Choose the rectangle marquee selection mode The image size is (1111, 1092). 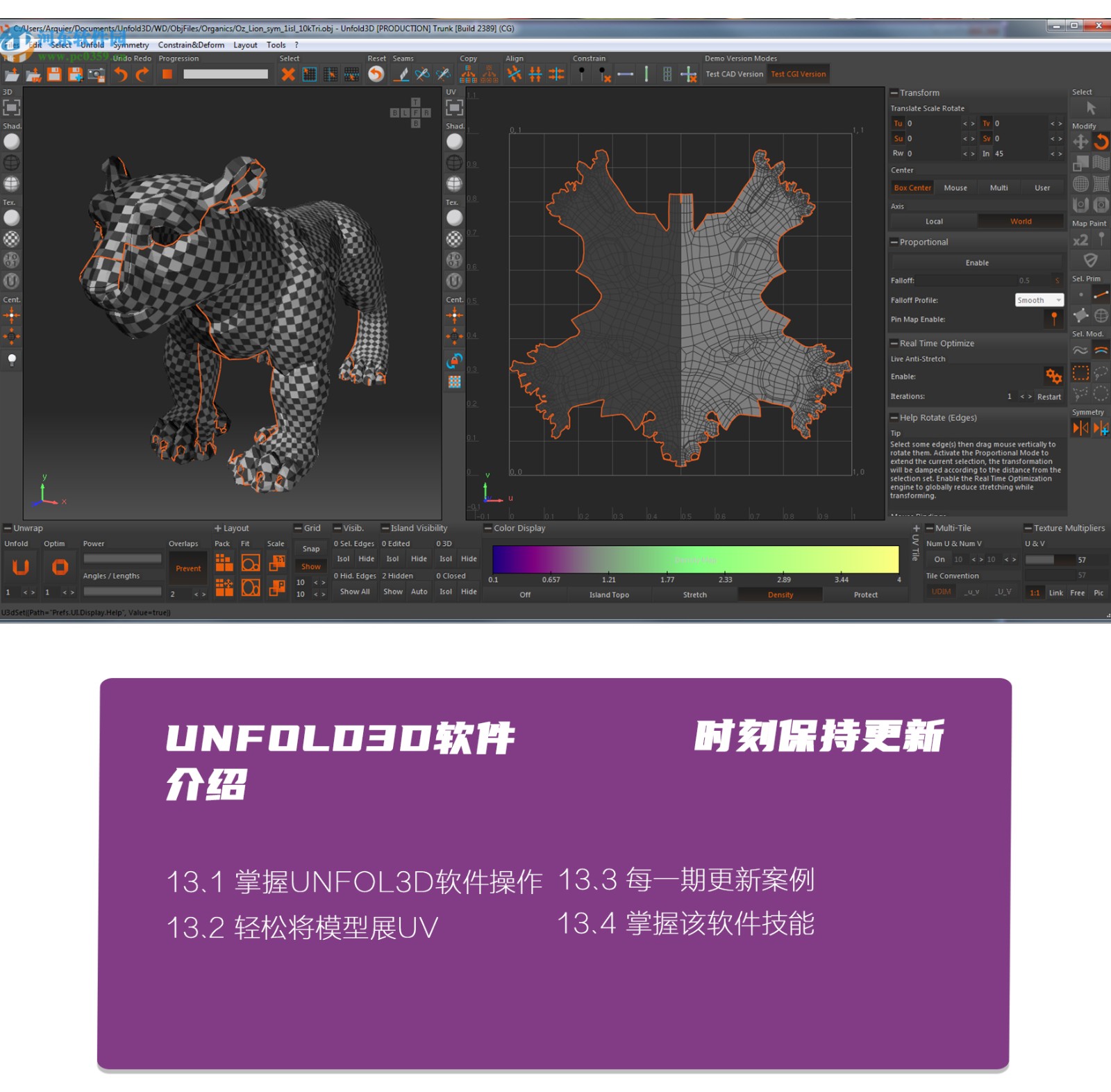1080,373
